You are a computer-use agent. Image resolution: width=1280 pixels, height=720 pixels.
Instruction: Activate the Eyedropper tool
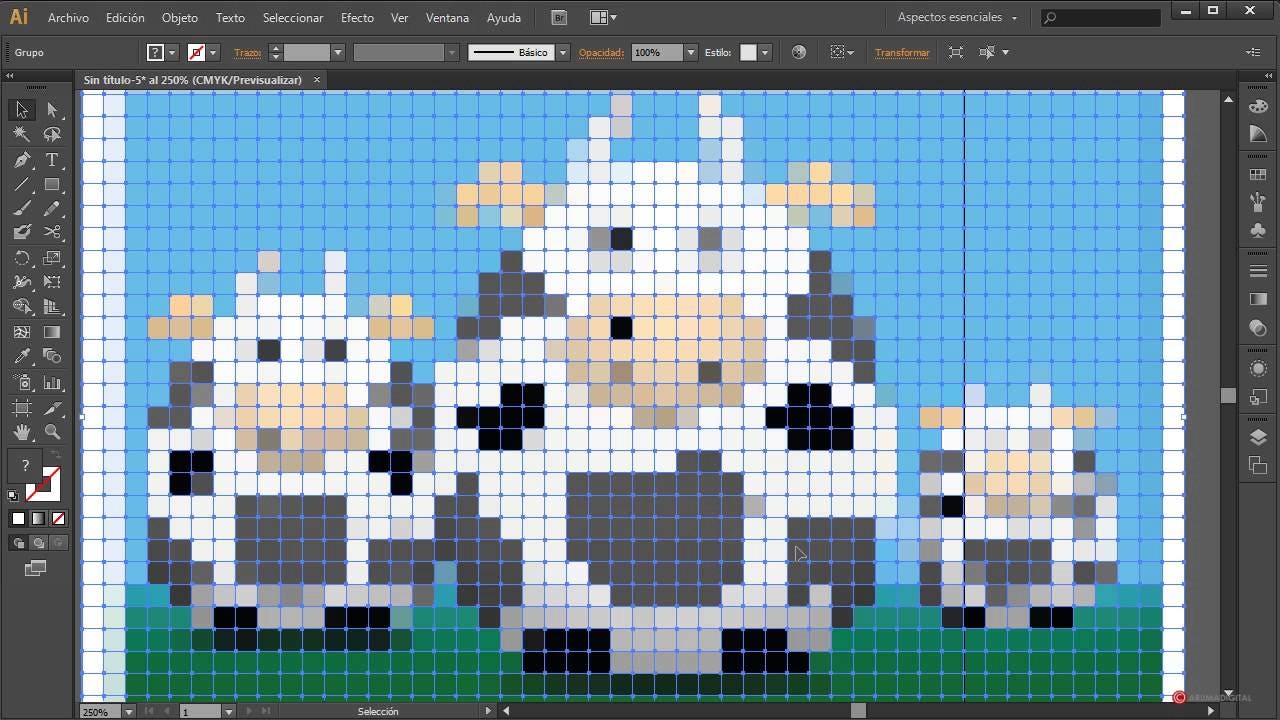tap(22, 357)
